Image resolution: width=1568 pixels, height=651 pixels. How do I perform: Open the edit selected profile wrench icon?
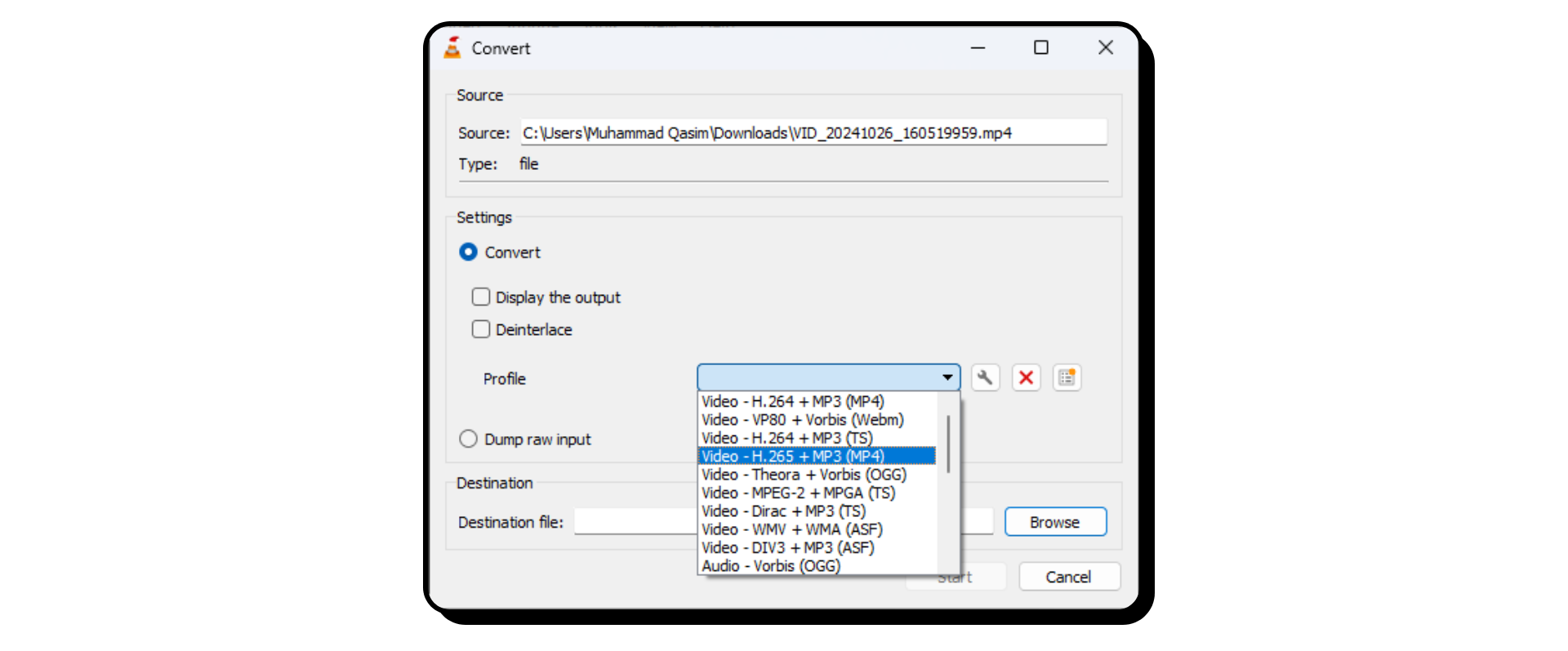pyautogui.click(x=985, y=377)
